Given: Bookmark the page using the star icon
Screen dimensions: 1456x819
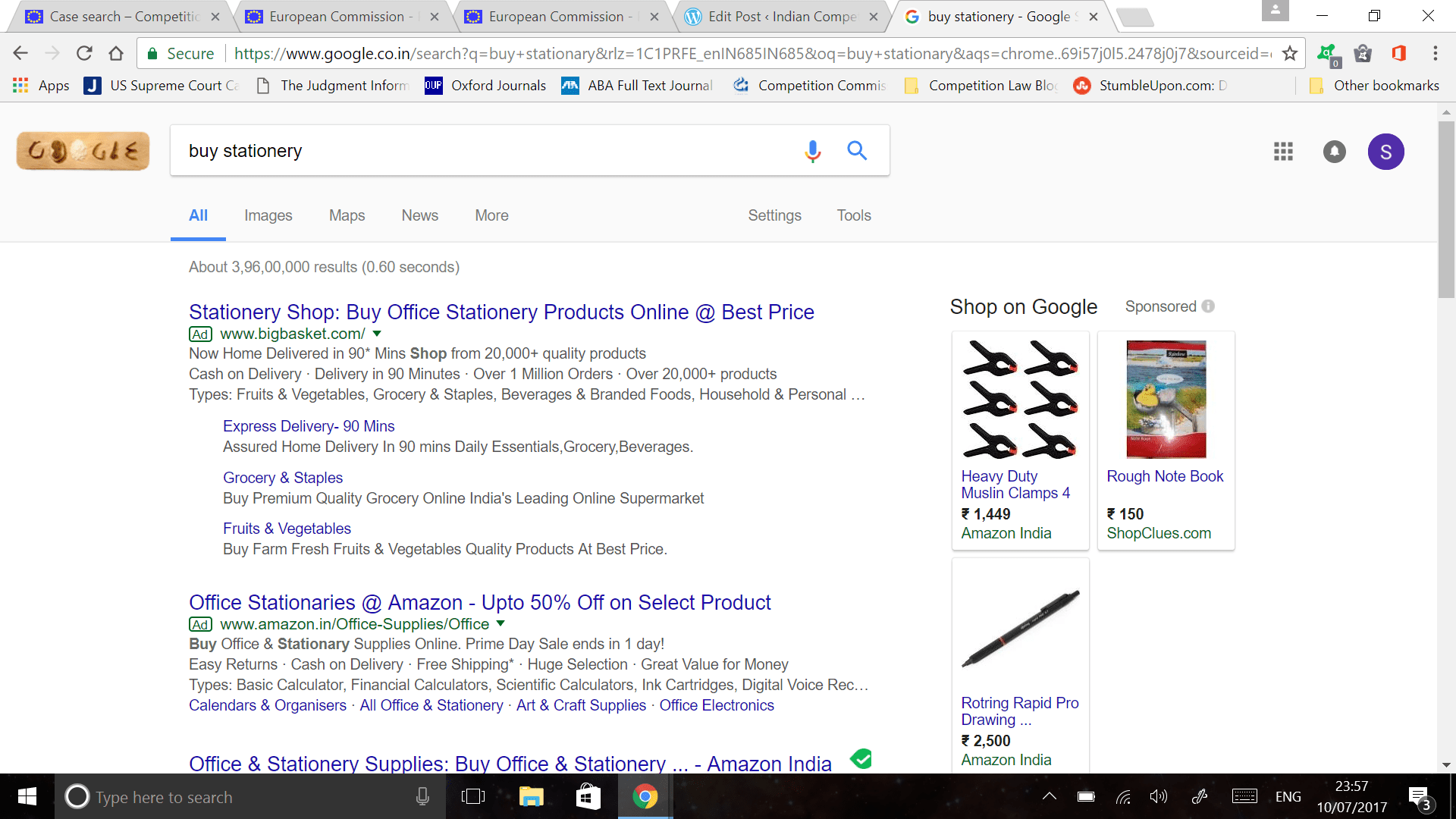Looking at the screenshot, I should [1289, 53].
